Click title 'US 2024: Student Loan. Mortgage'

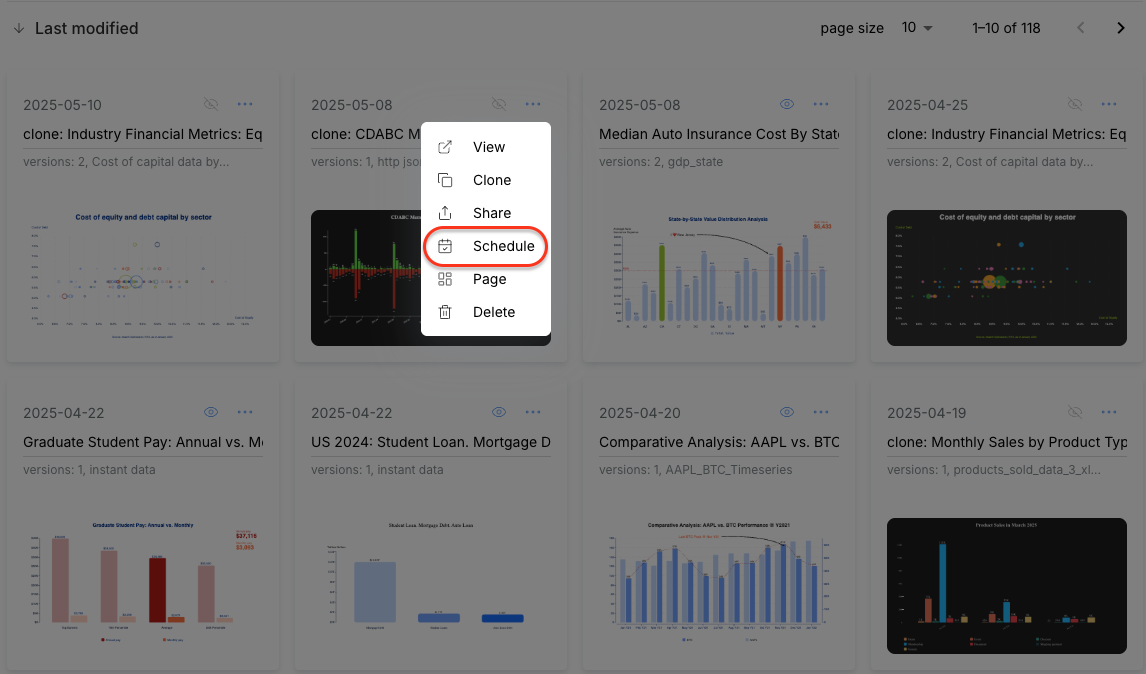431,442
